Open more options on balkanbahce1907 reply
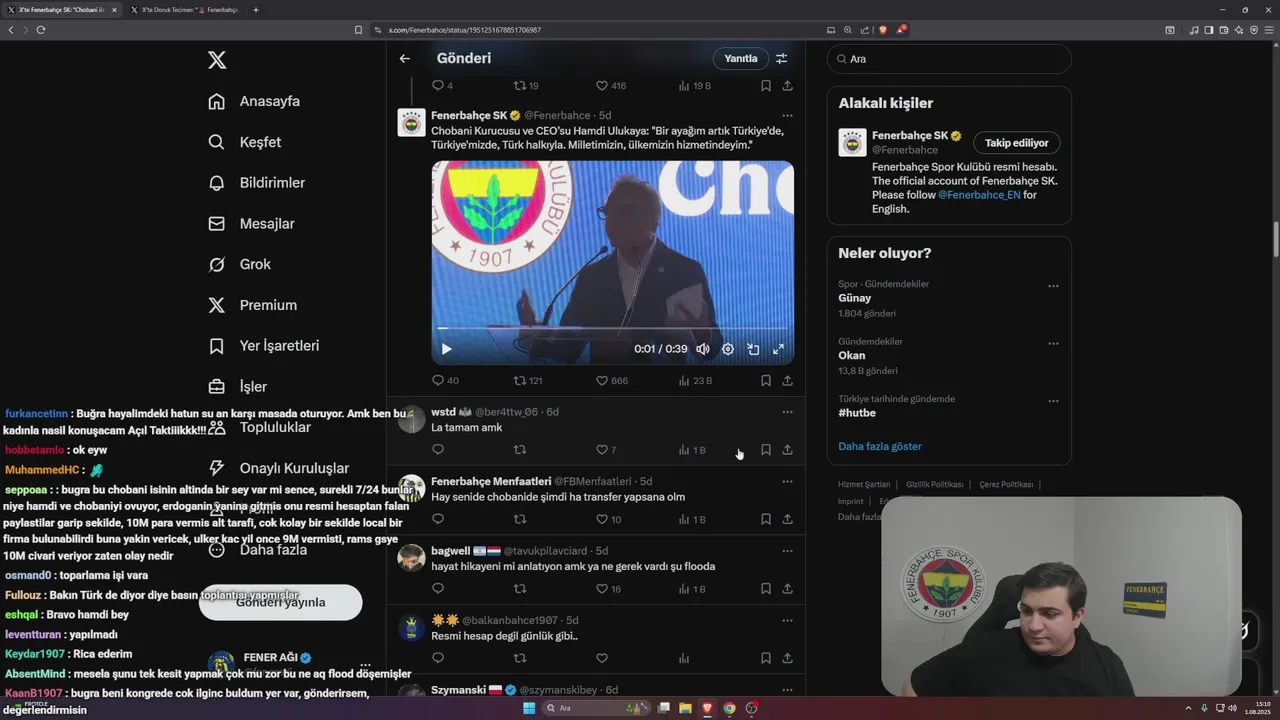 click(787, 620)
